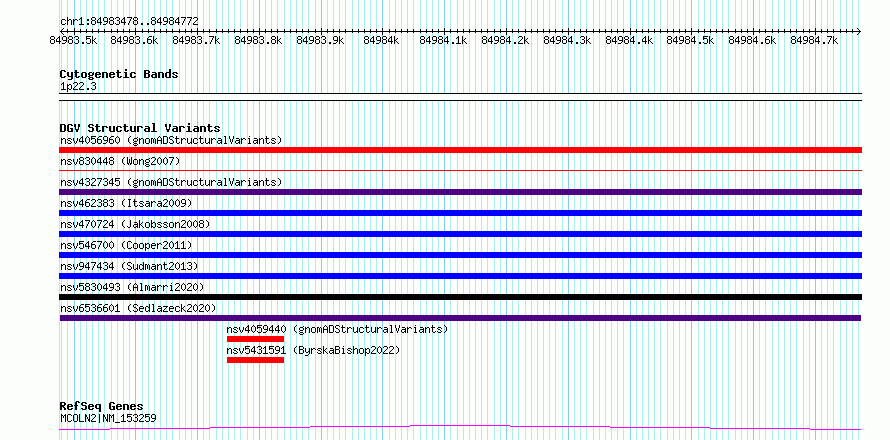Select nsv4056960 (gnomADStructuralVariants) label
This screenshot has height=440, width=890.
171,140
